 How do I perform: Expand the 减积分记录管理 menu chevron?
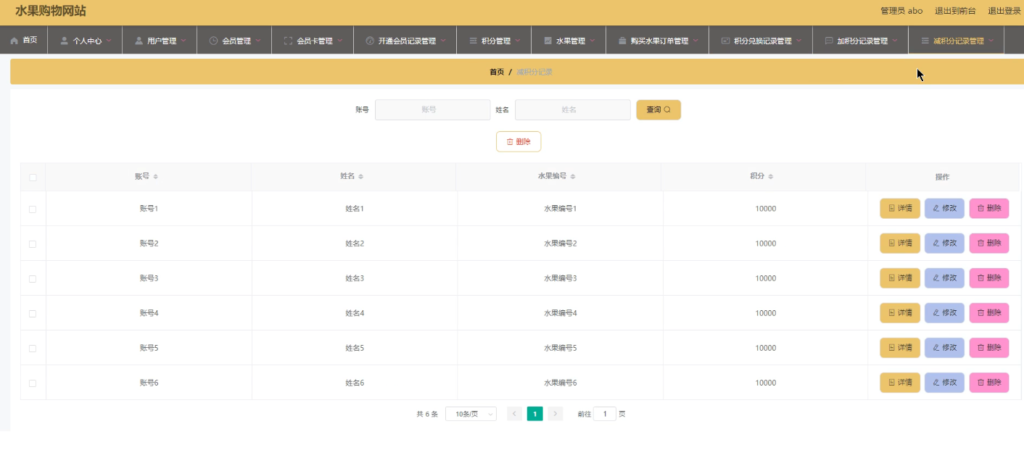[x=991, y=40]
